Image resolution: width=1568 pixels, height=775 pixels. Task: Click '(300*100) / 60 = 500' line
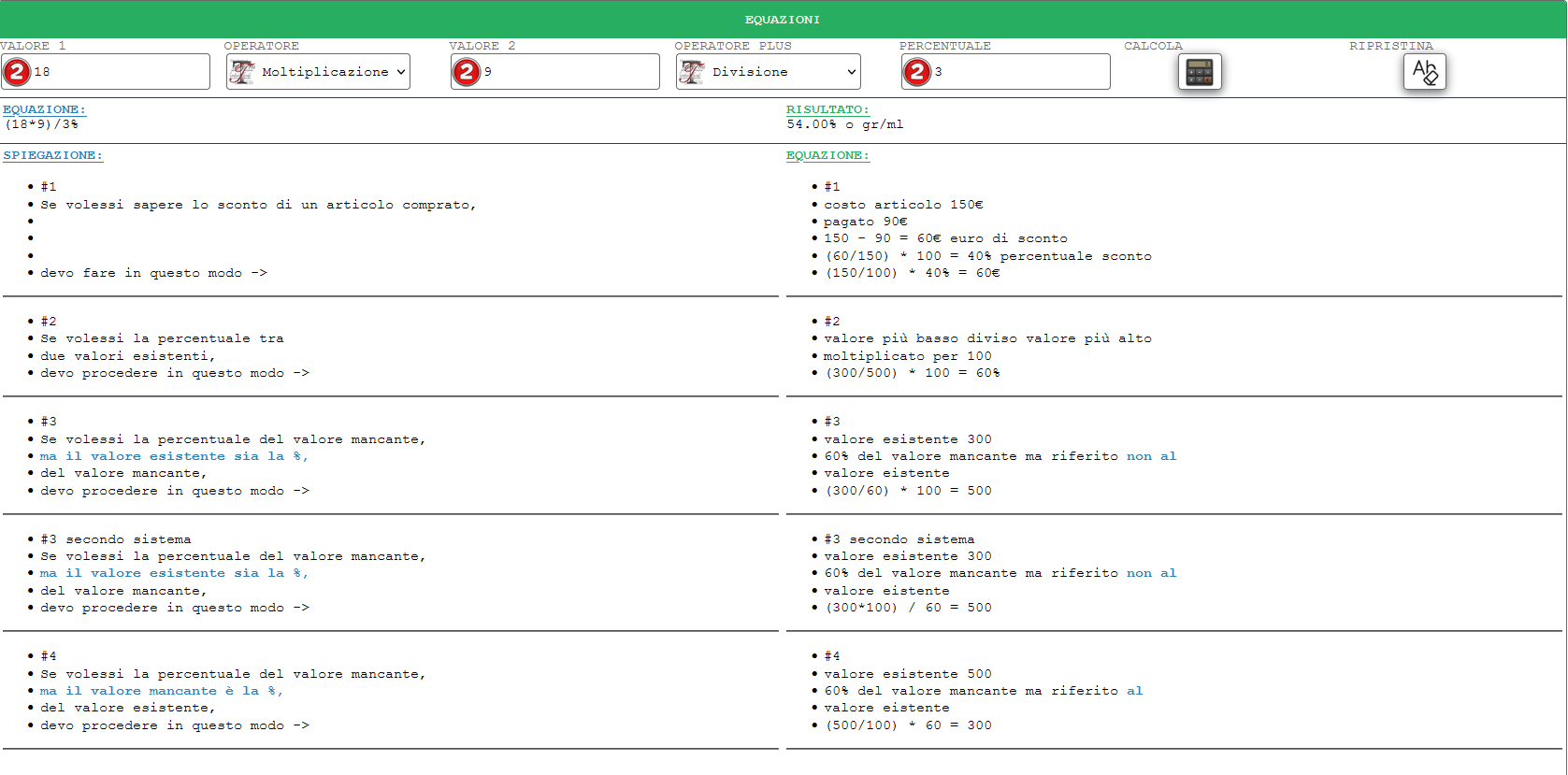908,608
